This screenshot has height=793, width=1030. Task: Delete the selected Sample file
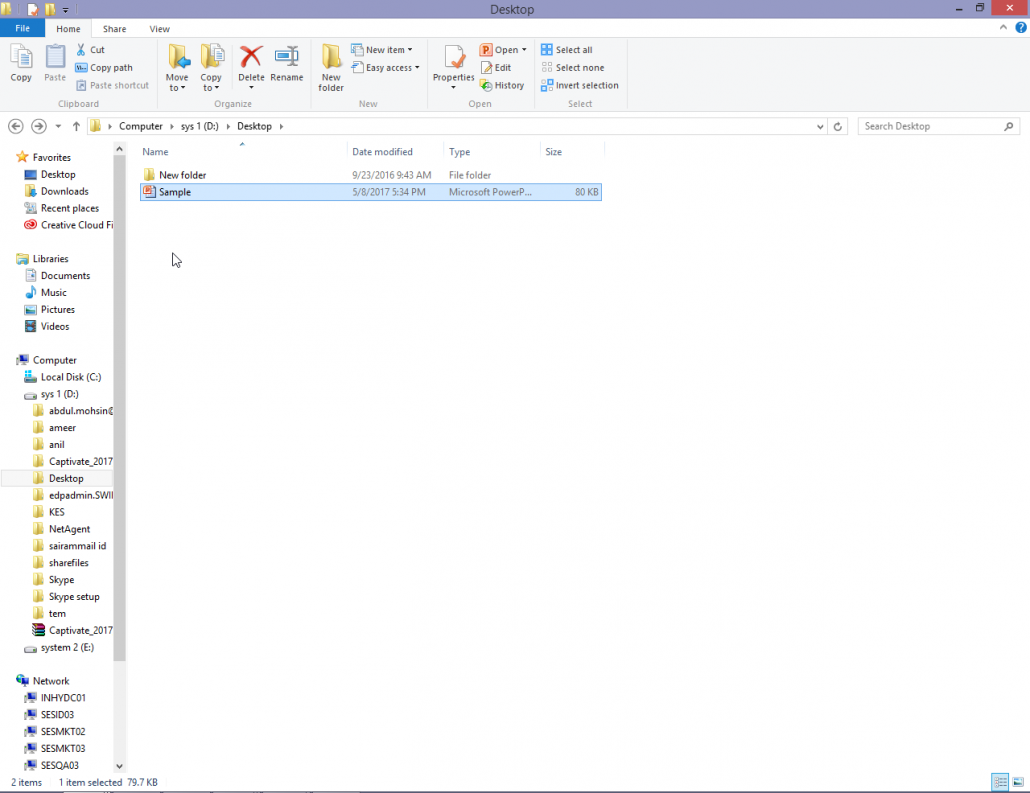tap(251, 62)
